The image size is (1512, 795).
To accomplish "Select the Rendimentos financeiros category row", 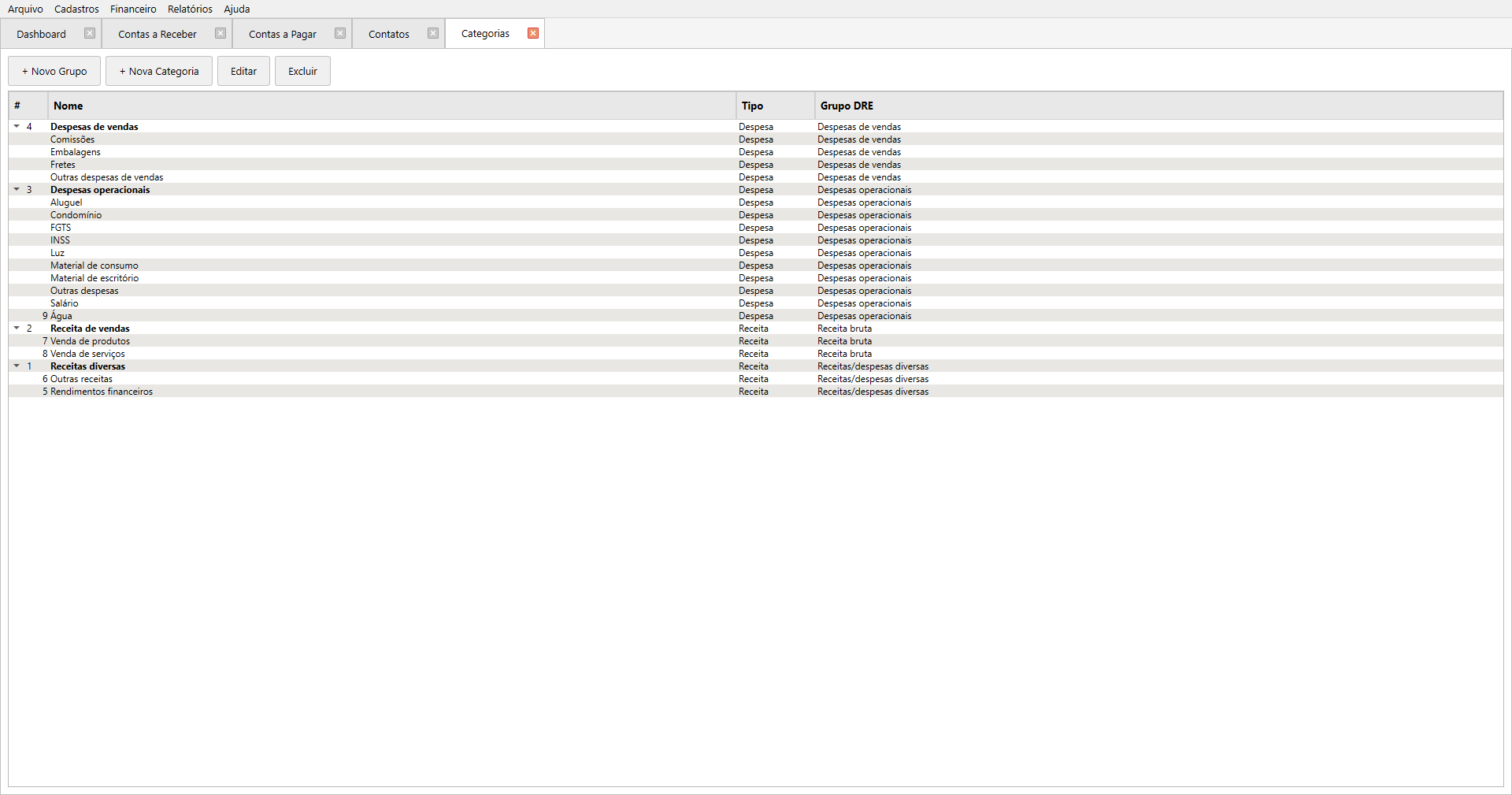I will (x=102, y=392).
